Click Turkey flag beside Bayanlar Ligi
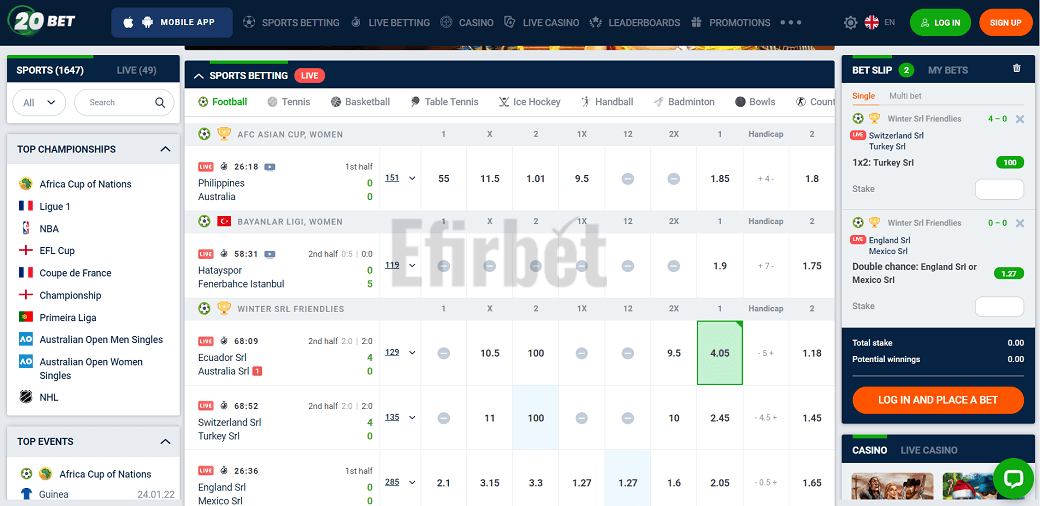 point(224,221)
